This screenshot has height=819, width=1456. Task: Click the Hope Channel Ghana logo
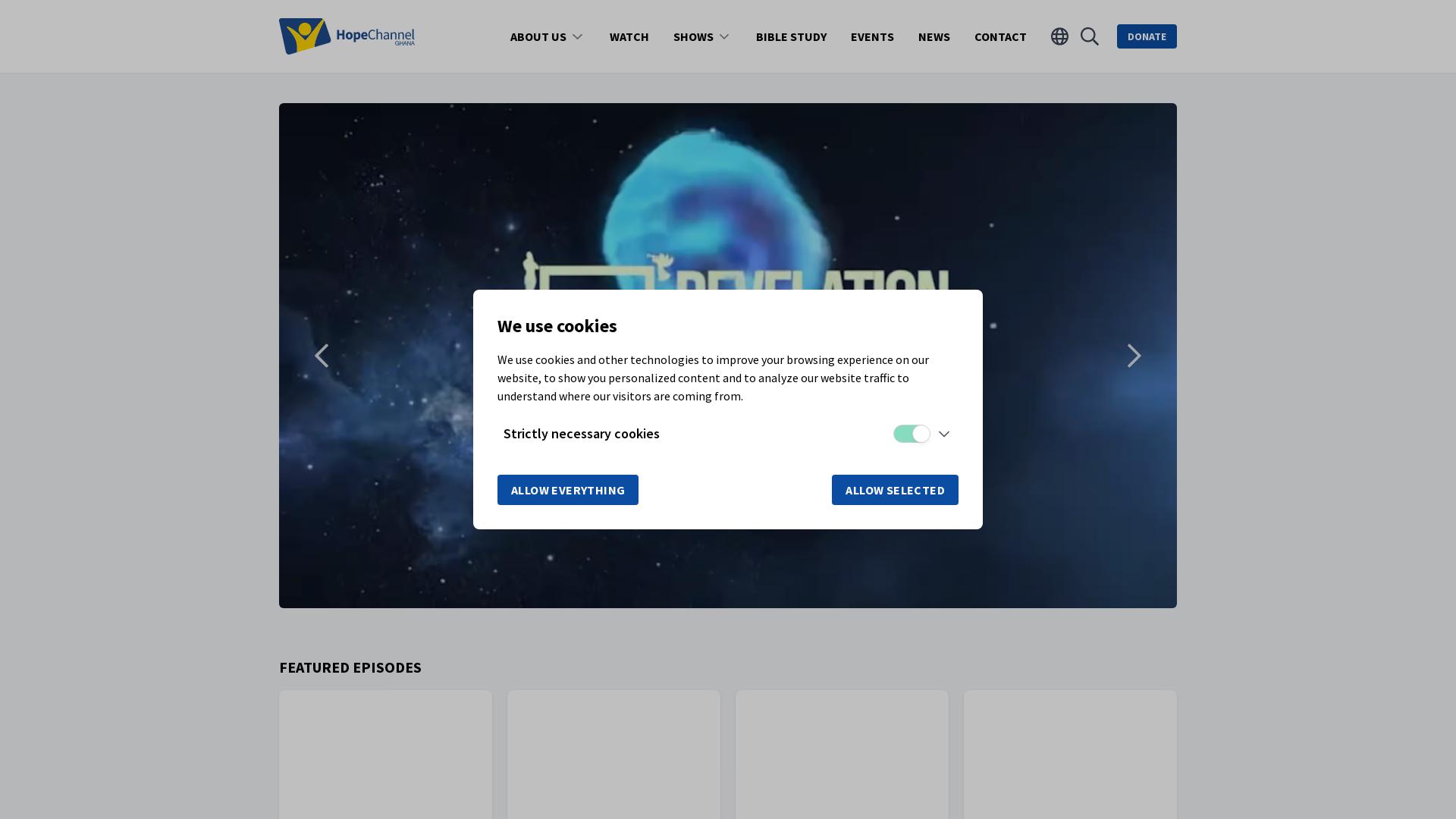[347, 36]
